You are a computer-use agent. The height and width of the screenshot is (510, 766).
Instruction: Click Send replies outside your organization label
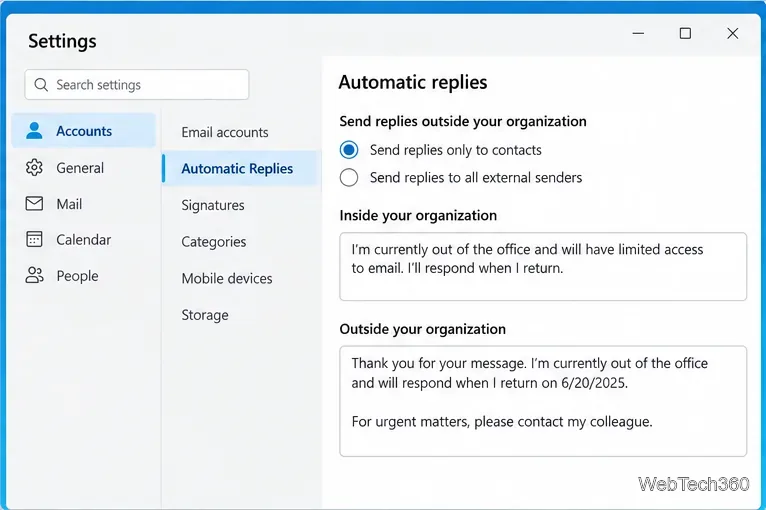[x=463, y=121]
